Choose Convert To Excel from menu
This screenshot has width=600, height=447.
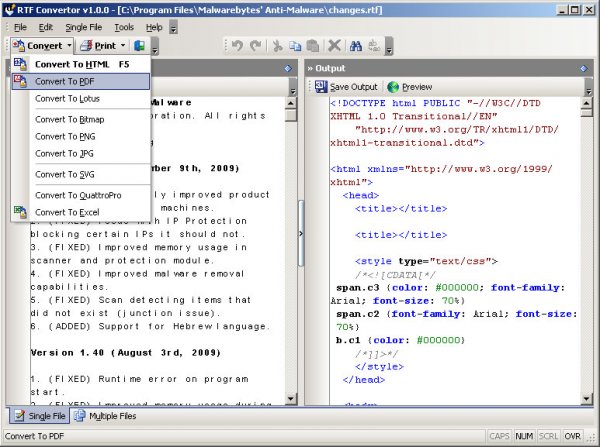[68, 212]
